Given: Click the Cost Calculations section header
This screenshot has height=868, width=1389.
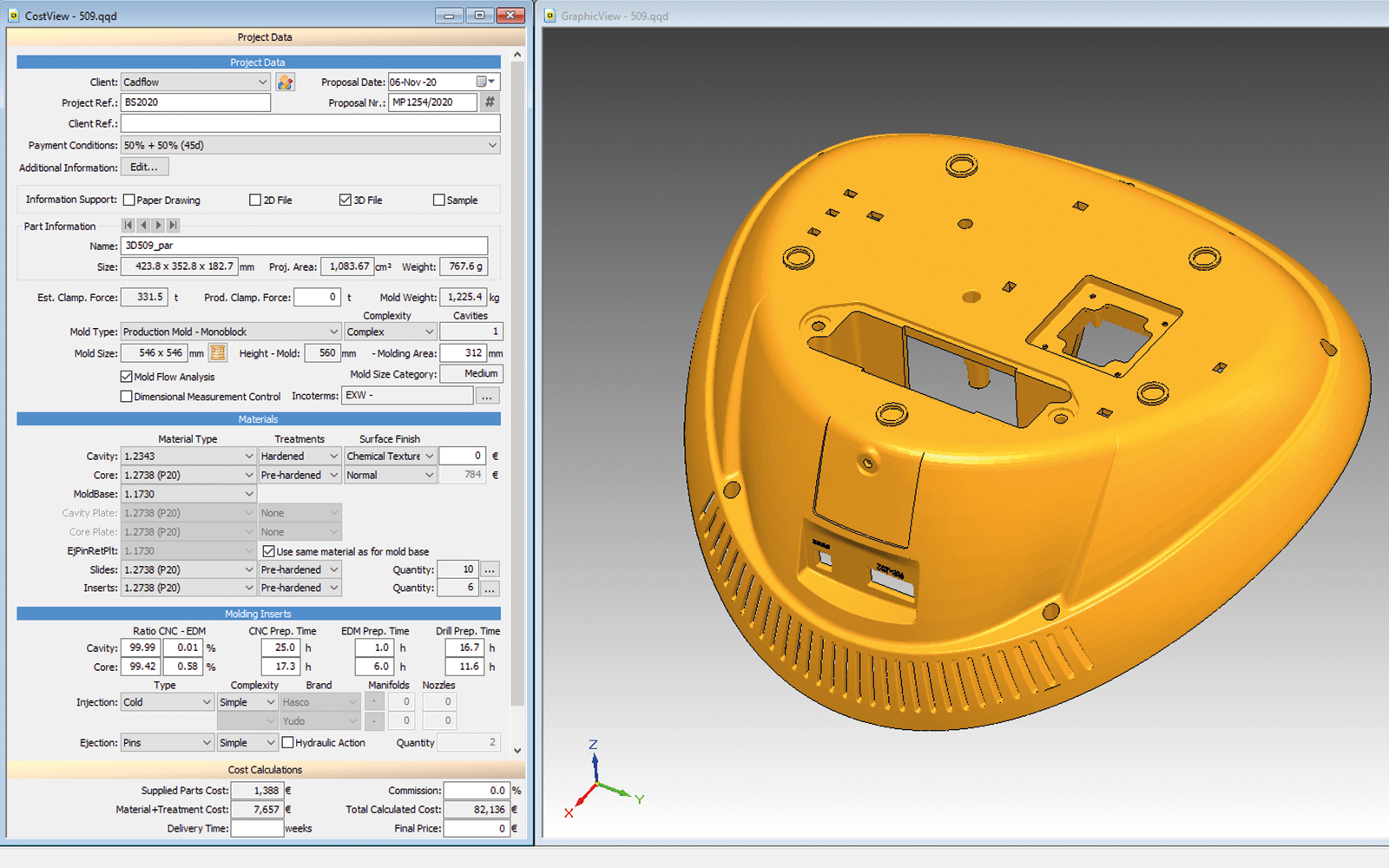Looking at the screenshot, I should [x=265, y=770].
